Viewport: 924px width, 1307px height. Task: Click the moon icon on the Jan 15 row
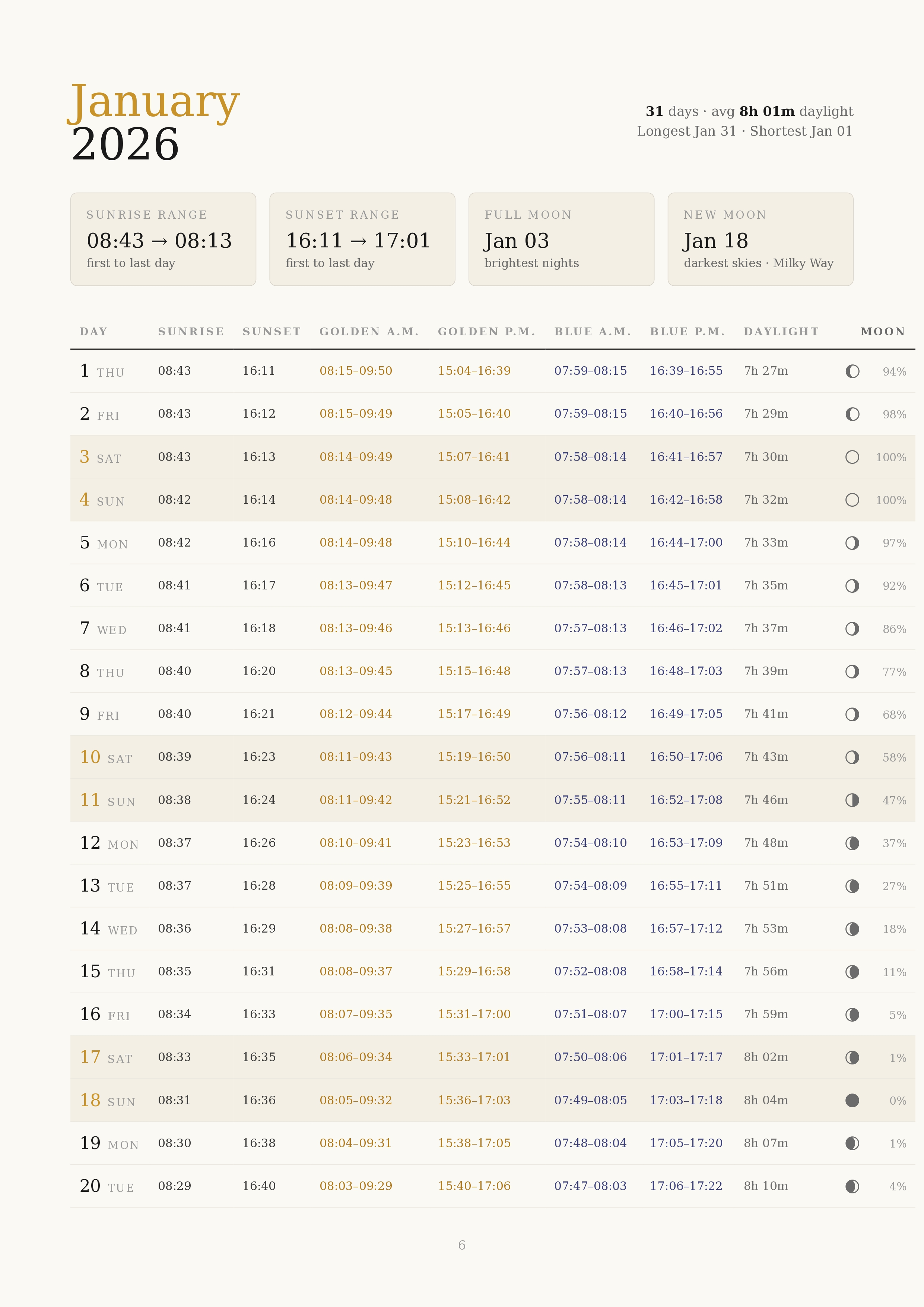coord(852,972)
